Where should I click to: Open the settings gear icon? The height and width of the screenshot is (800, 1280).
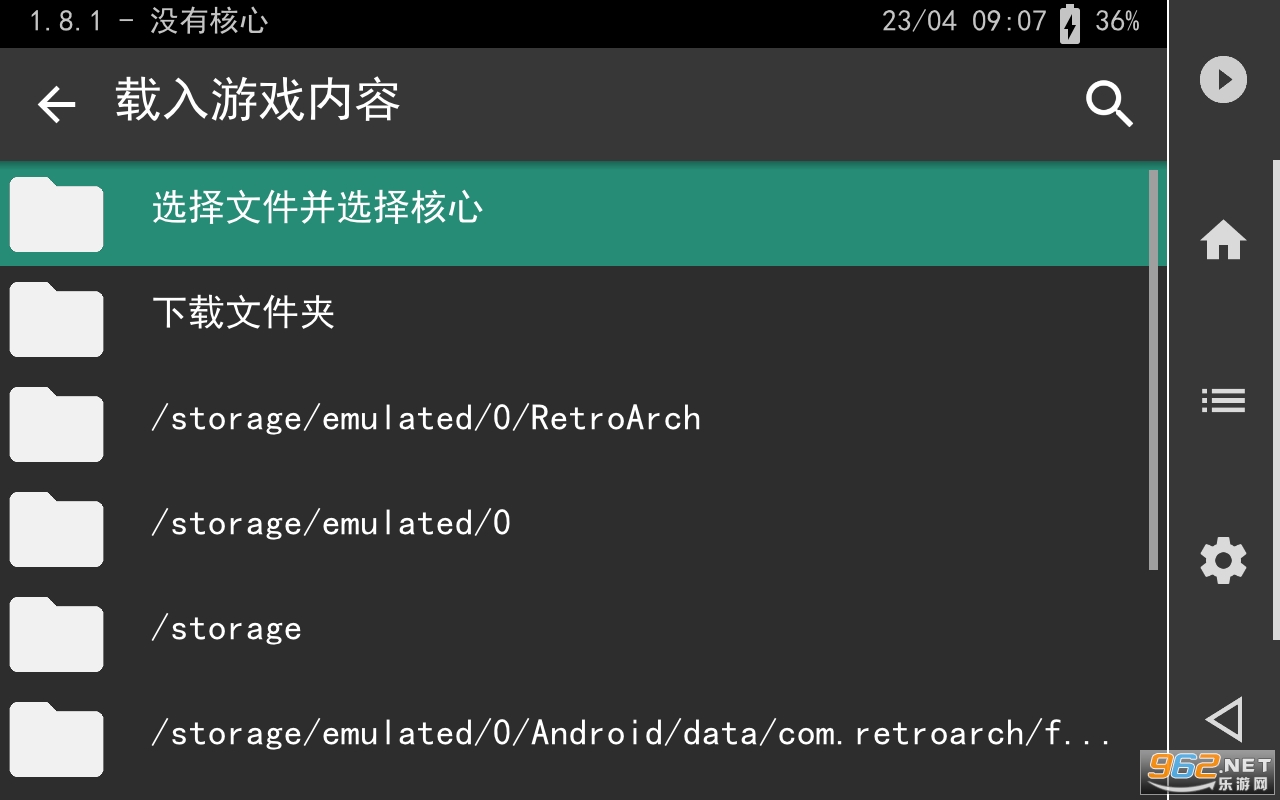coord(1223,561)
